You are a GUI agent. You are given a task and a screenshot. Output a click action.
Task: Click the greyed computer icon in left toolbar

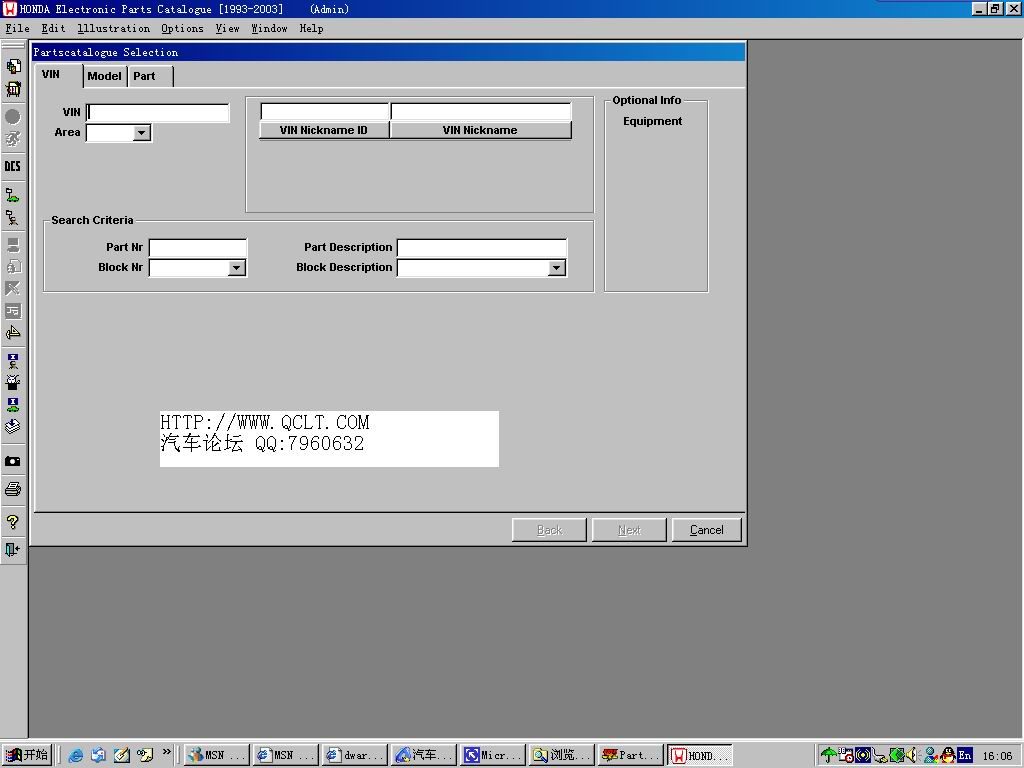pos(12,245)
